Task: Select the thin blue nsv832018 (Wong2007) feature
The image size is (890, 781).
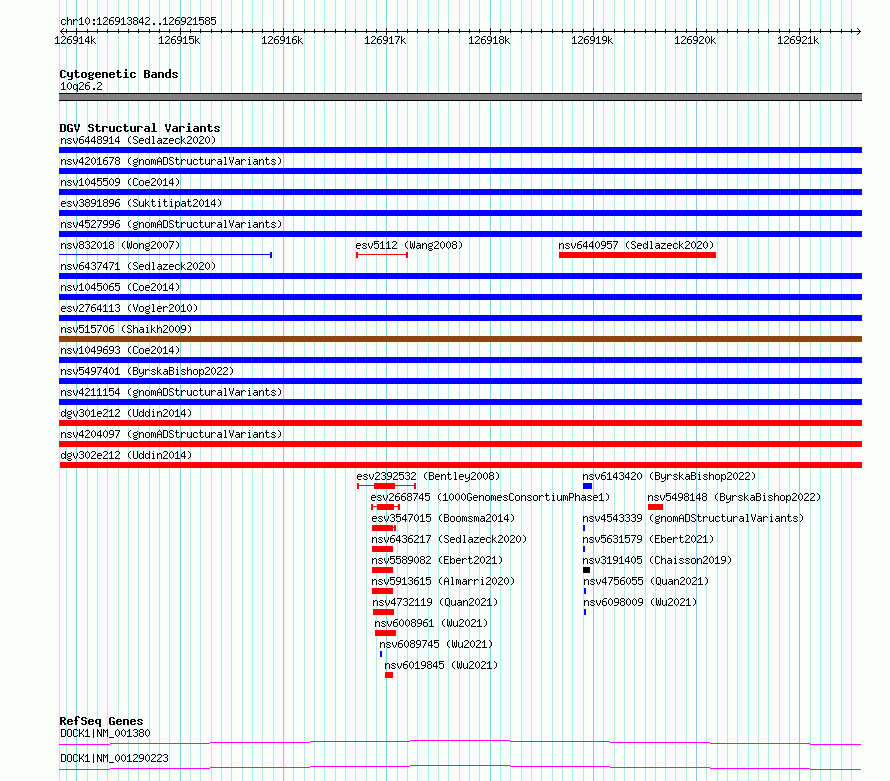Action: [x=166, y=255]
